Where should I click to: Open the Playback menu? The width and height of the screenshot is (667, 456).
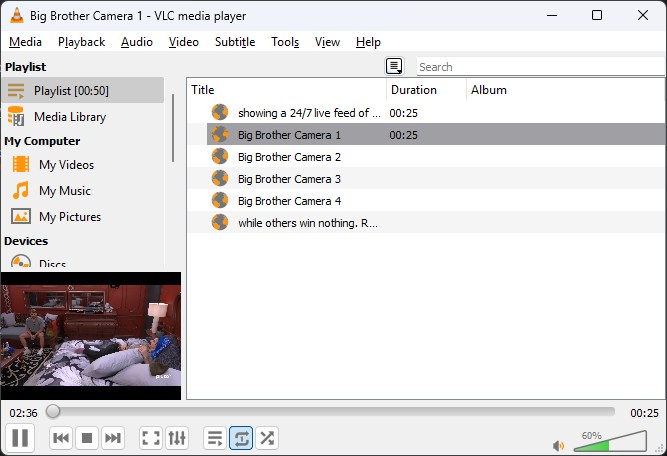(x=82, y=42)
